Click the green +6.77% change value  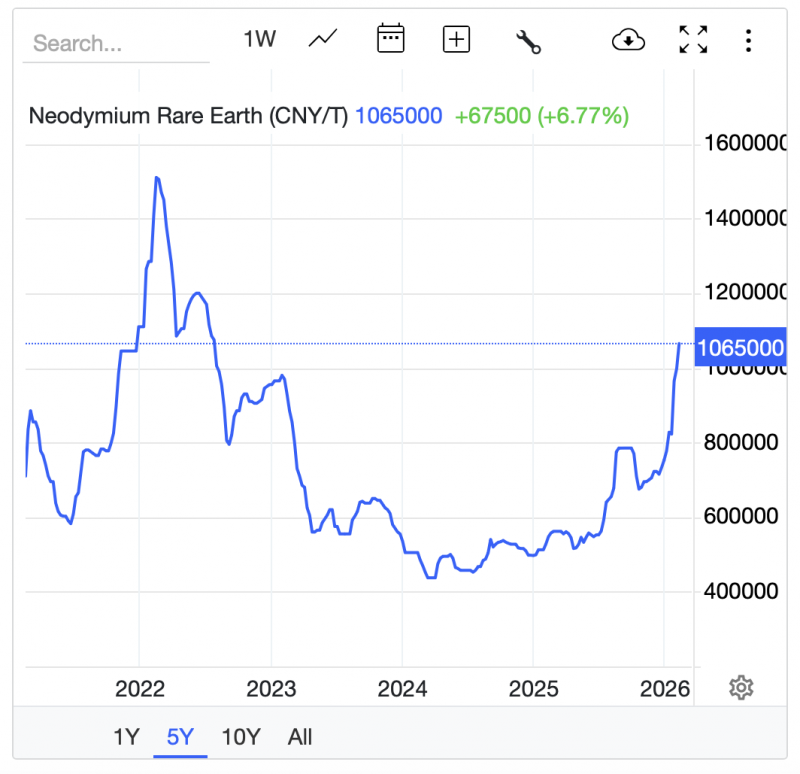point(583,116)
